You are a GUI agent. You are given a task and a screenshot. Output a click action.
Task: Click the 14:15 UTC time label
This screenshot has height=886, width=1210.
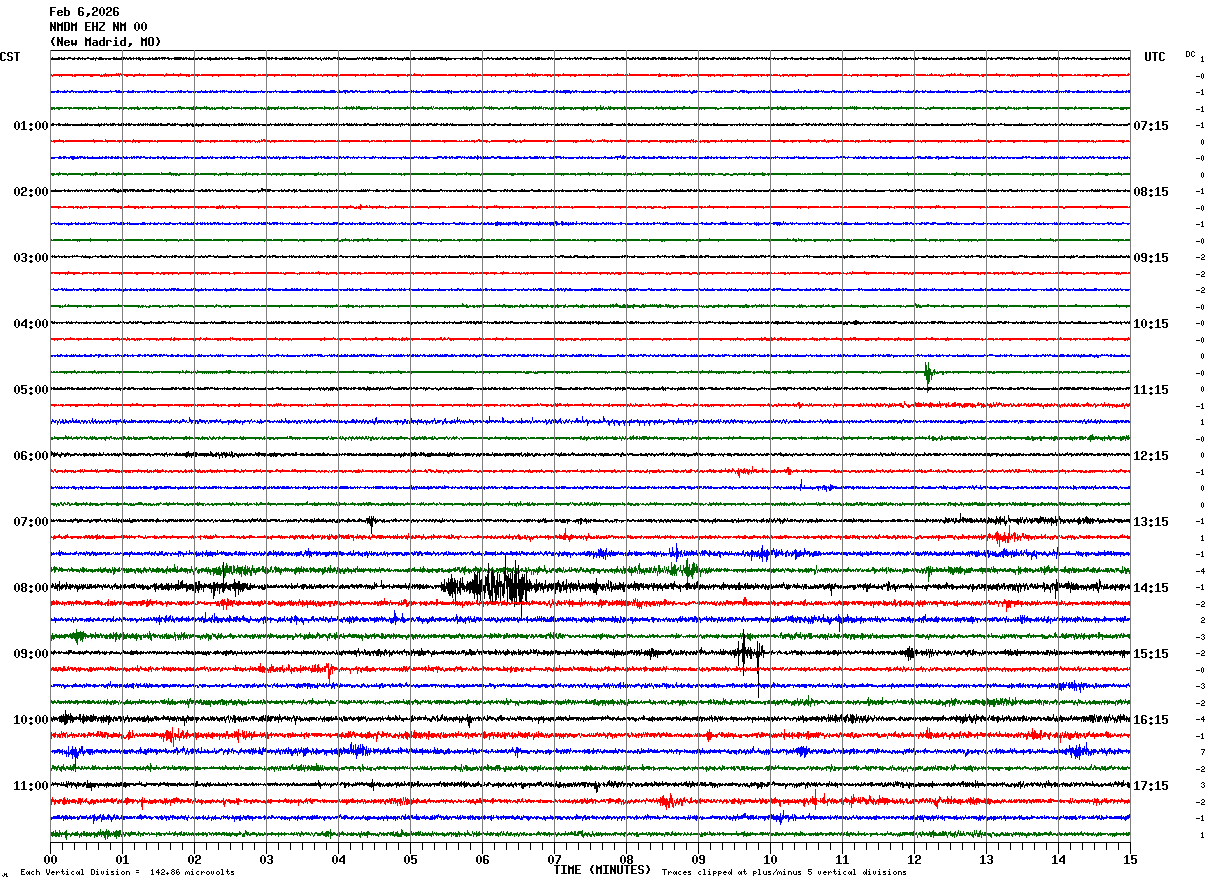click(1151, 588)
